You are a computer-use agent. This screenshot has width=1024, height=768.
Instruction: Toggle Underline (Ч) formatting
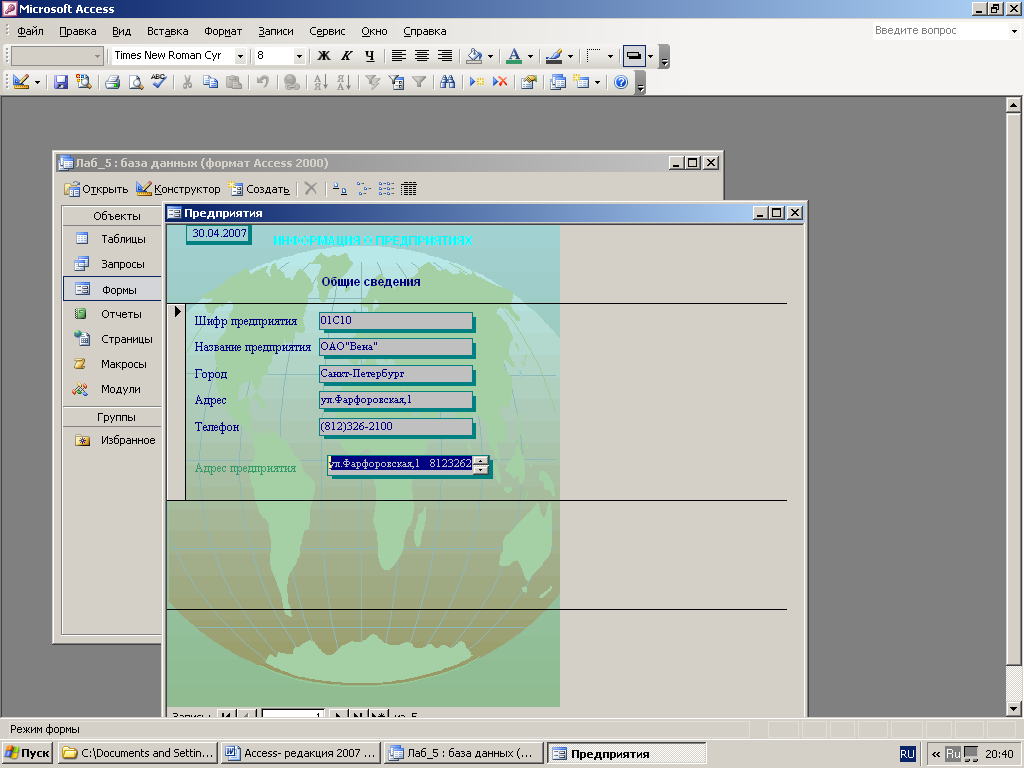pyautogui.click(x=370, y=56)
